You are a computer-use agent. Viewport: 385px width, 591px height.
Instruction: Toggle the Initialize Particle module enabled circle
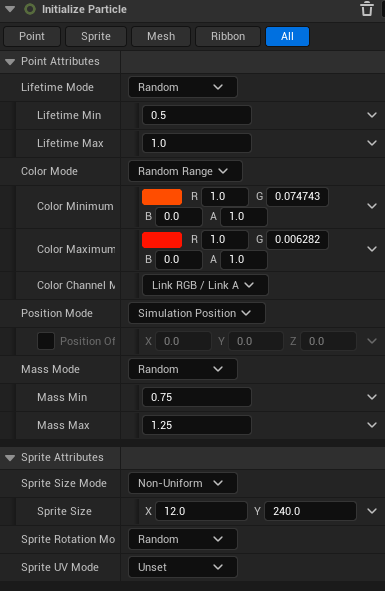pyautogui.click(x=30, y=9)
